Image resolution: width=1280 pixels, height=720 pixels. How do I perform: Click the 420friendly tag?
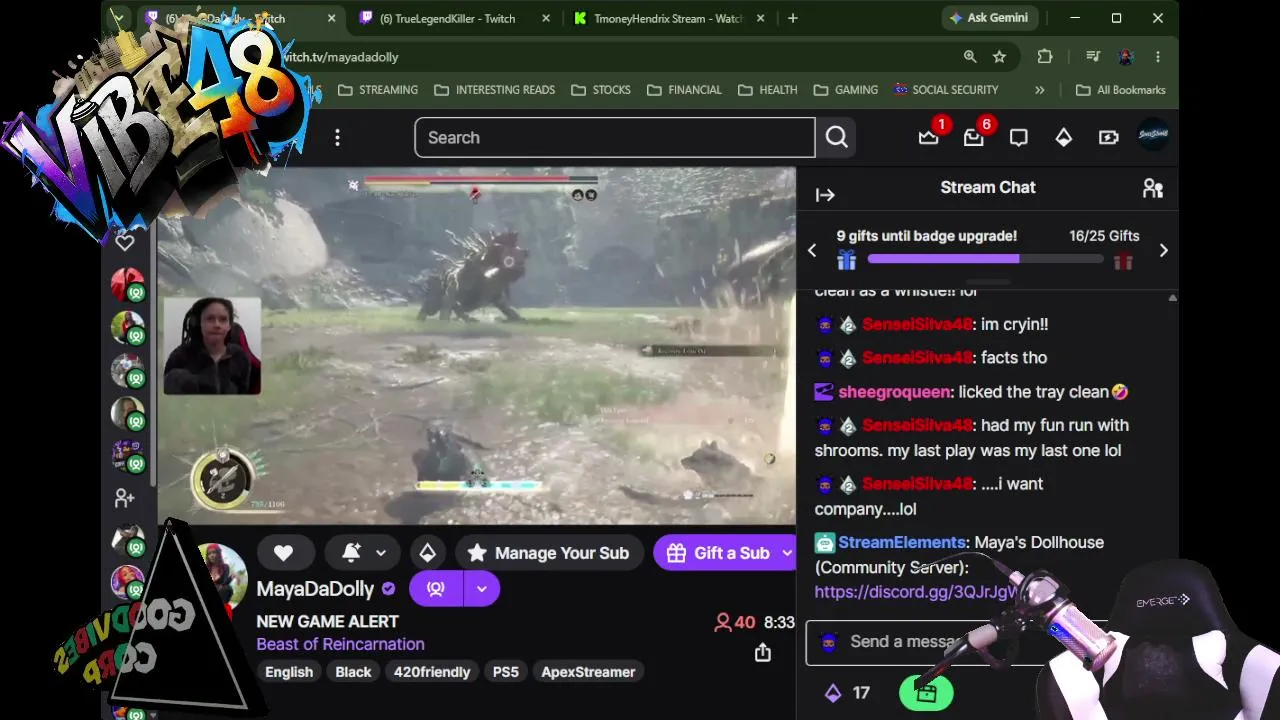[432, 672]
